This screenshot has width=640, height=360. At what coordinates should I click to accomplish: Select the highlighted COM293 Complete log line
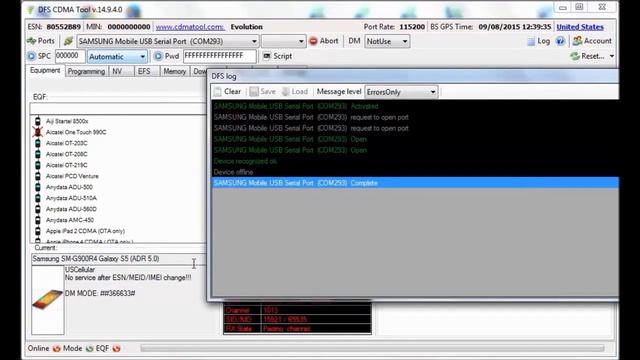click(416, 183)
